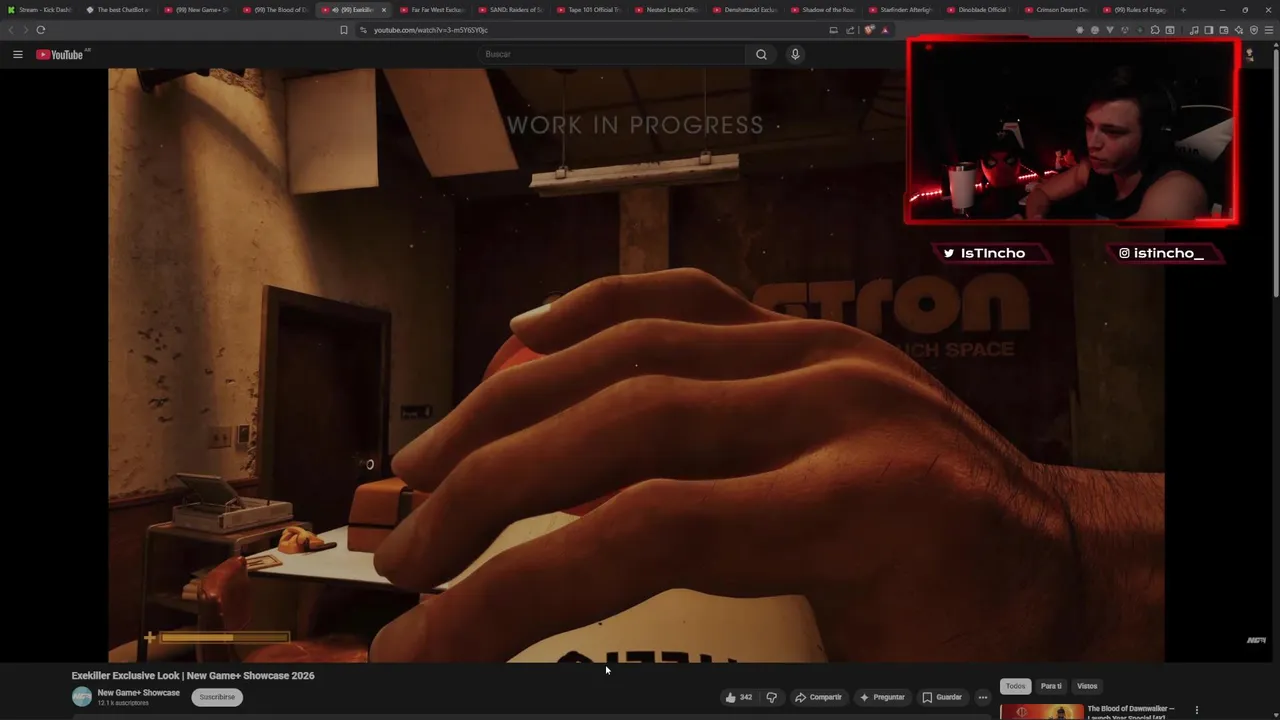Screen dimensions: 1280x720
Task: Go to the YouTube home logo
Action: click(60, 54)
